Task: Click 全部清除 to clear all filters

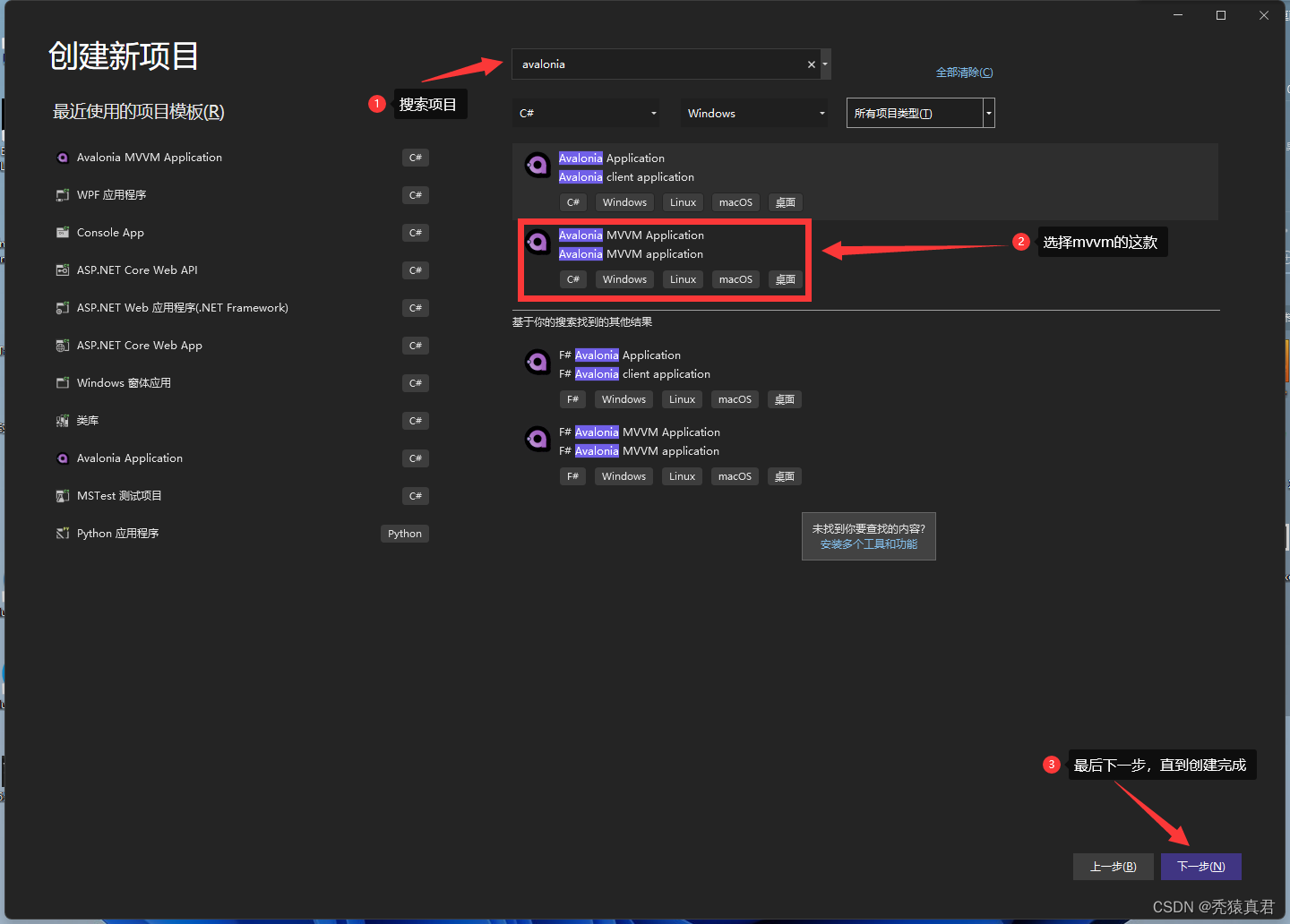Action: pyautogui.click(x=965, y=73)
